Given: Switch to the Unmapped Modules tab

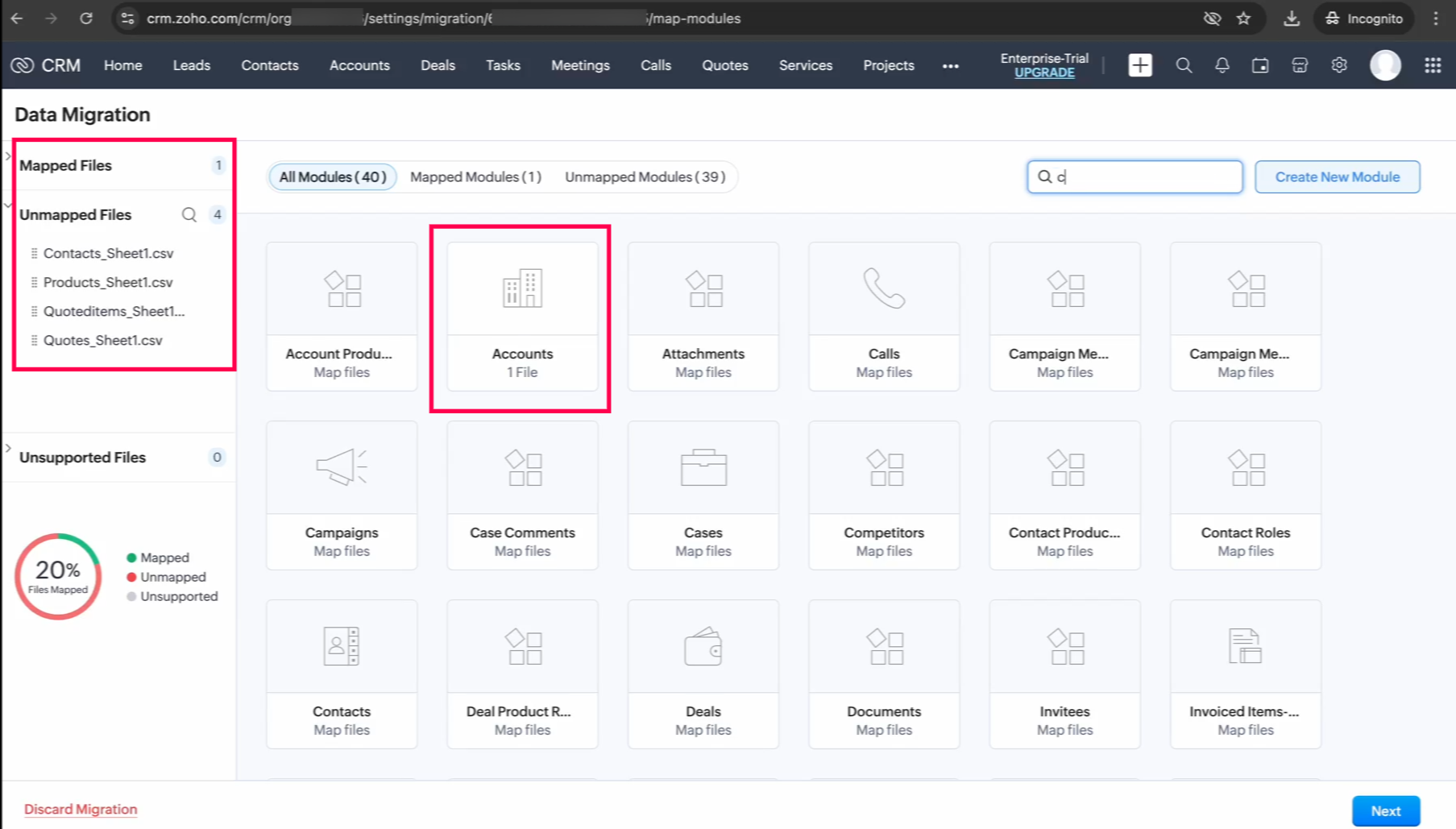Looking at the screenshot, I should pyautogui.click(x=645, y=177).
